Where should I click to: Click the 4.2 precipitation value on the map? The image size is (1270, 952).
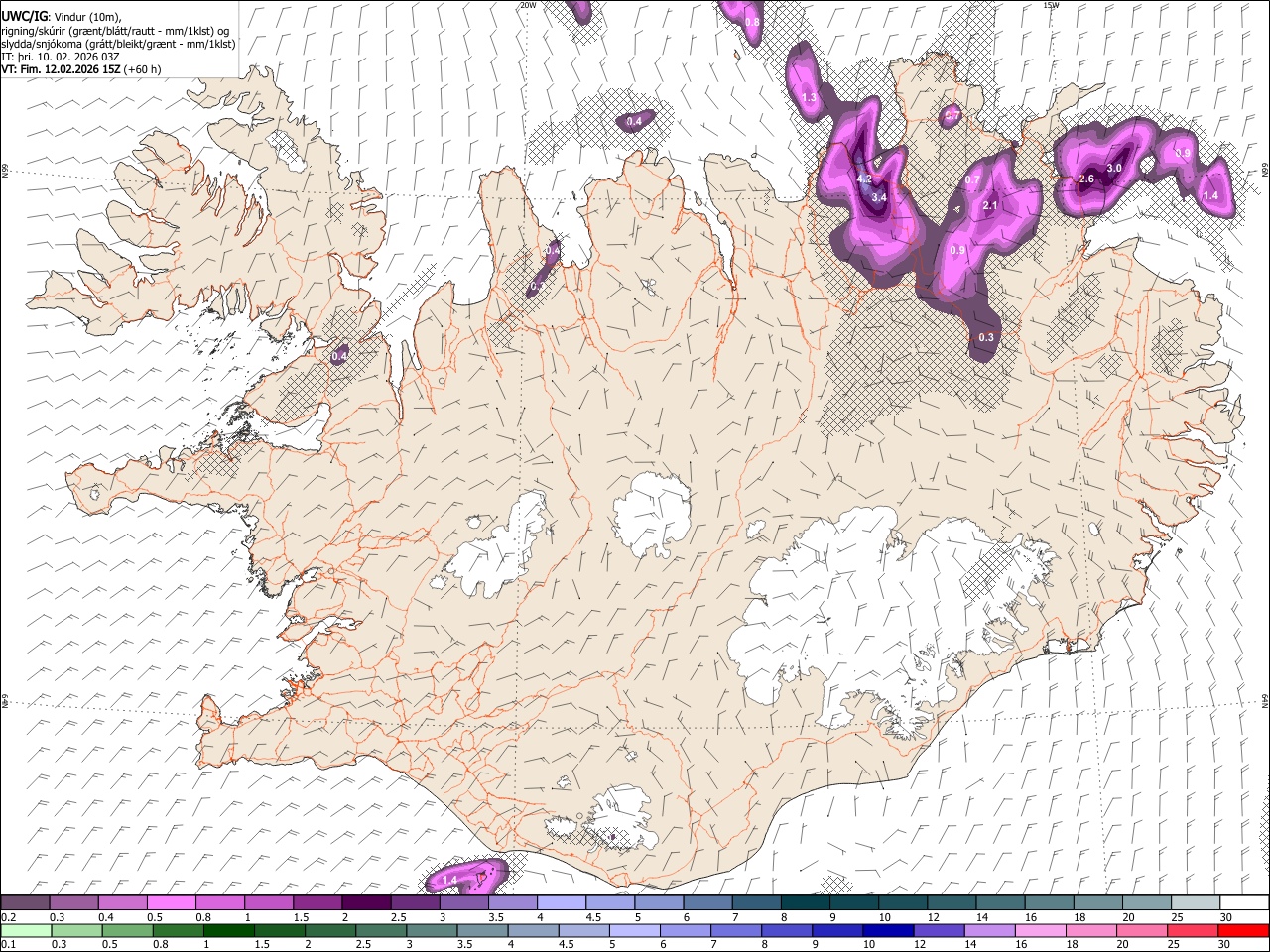(863, 178)
